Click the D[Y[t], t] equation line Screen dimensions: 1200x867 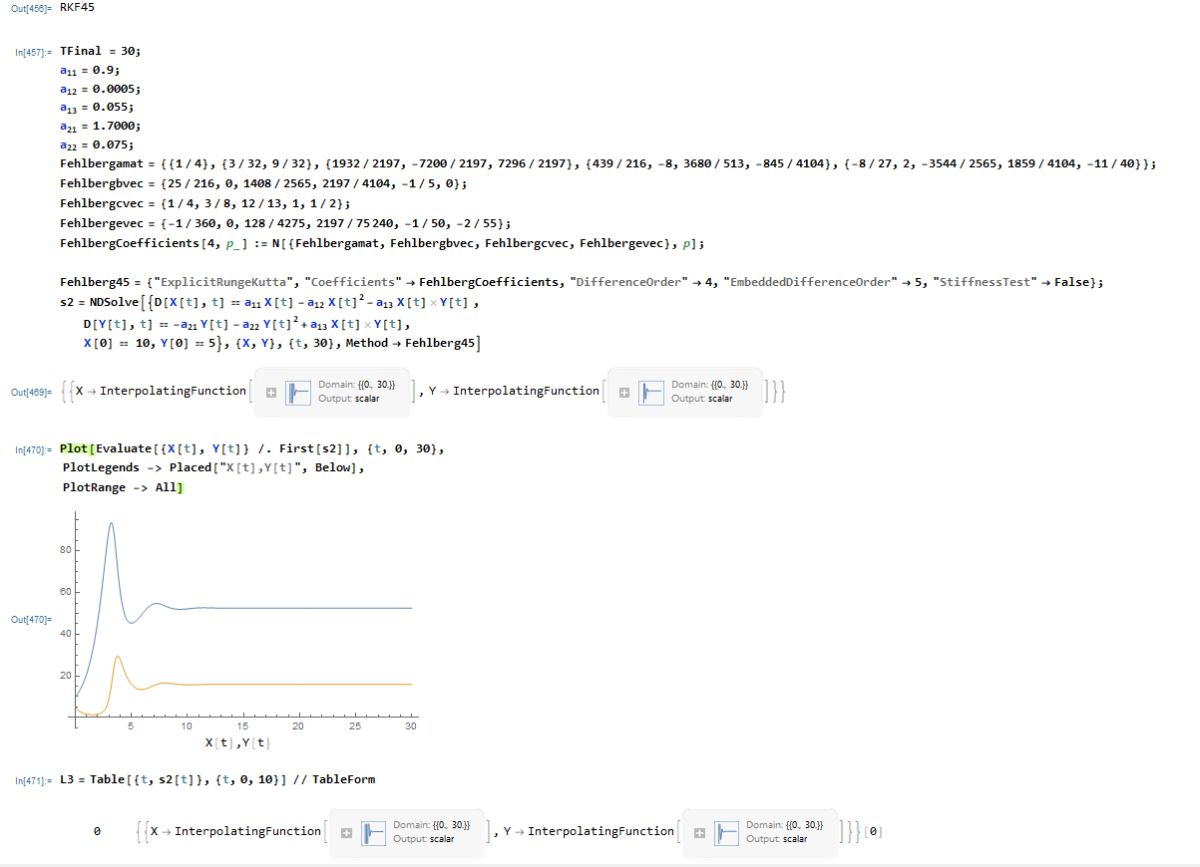246,325
